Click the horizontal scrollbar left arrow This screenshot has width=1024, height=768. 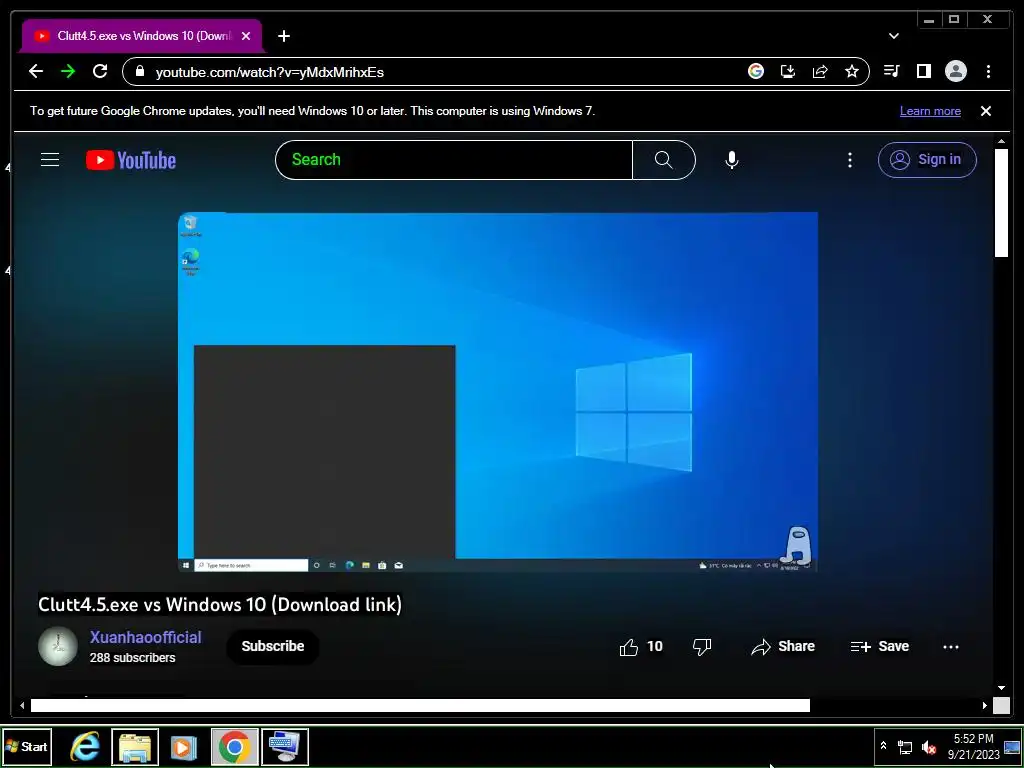(22, 705)
